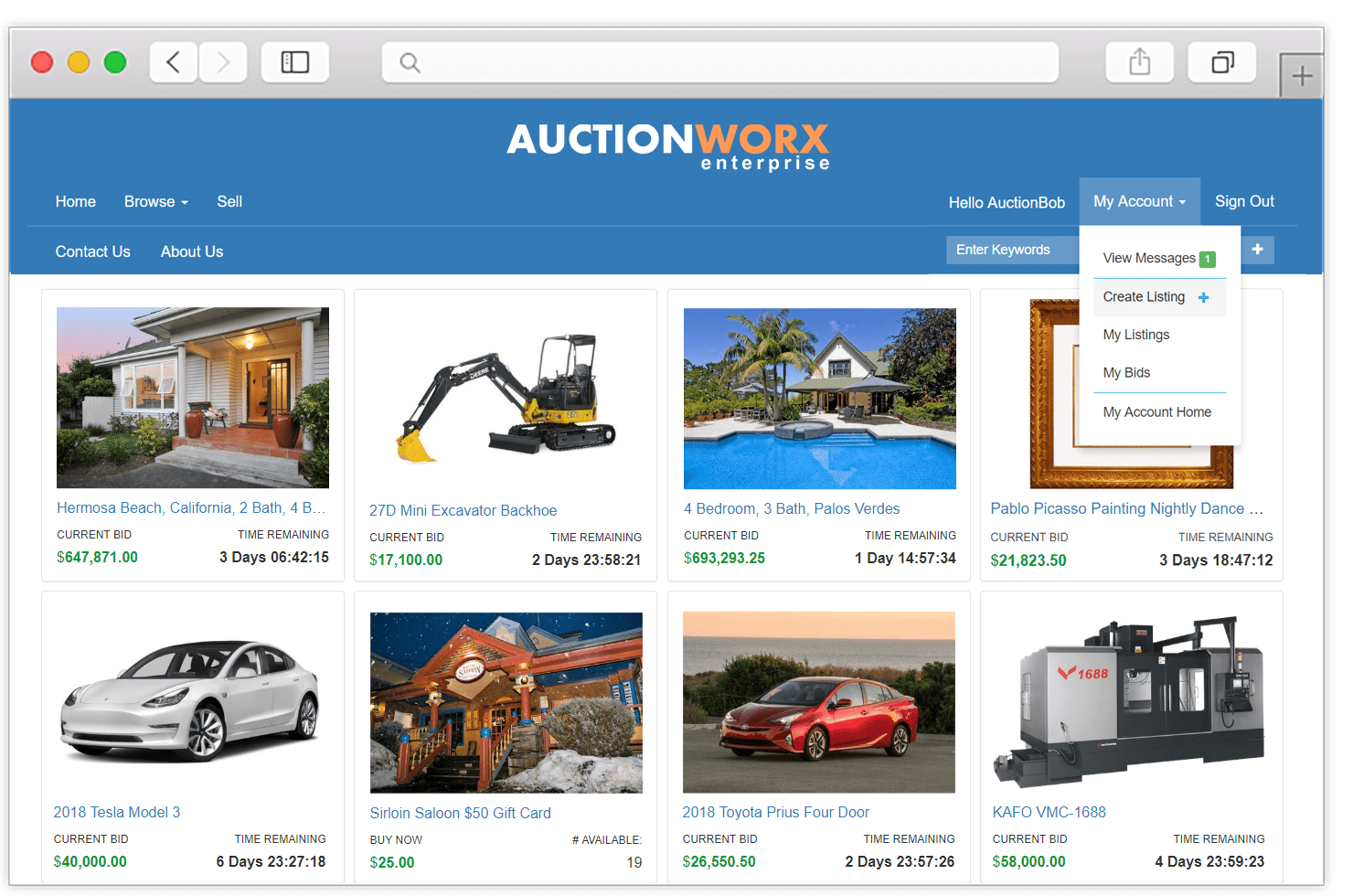The image size is (1353, 896).
Task: Click the green unread badge on View Messages
Action: tap(1207, 259)
